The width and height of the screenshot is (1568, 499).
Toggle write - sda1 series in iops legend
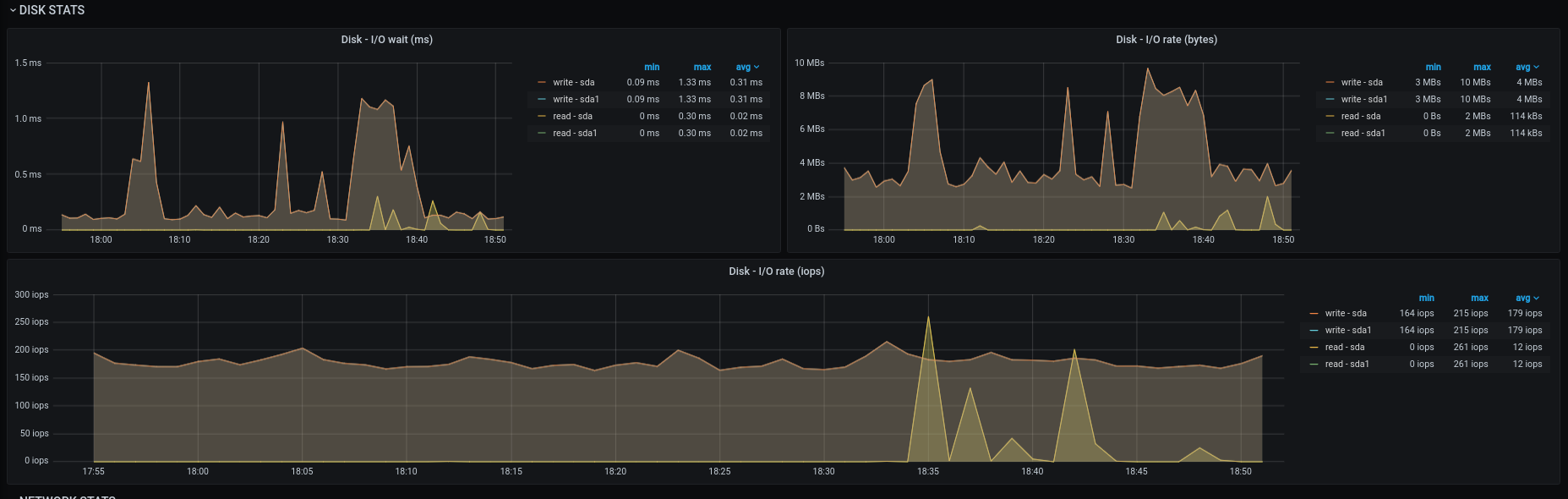(1348, 330)
